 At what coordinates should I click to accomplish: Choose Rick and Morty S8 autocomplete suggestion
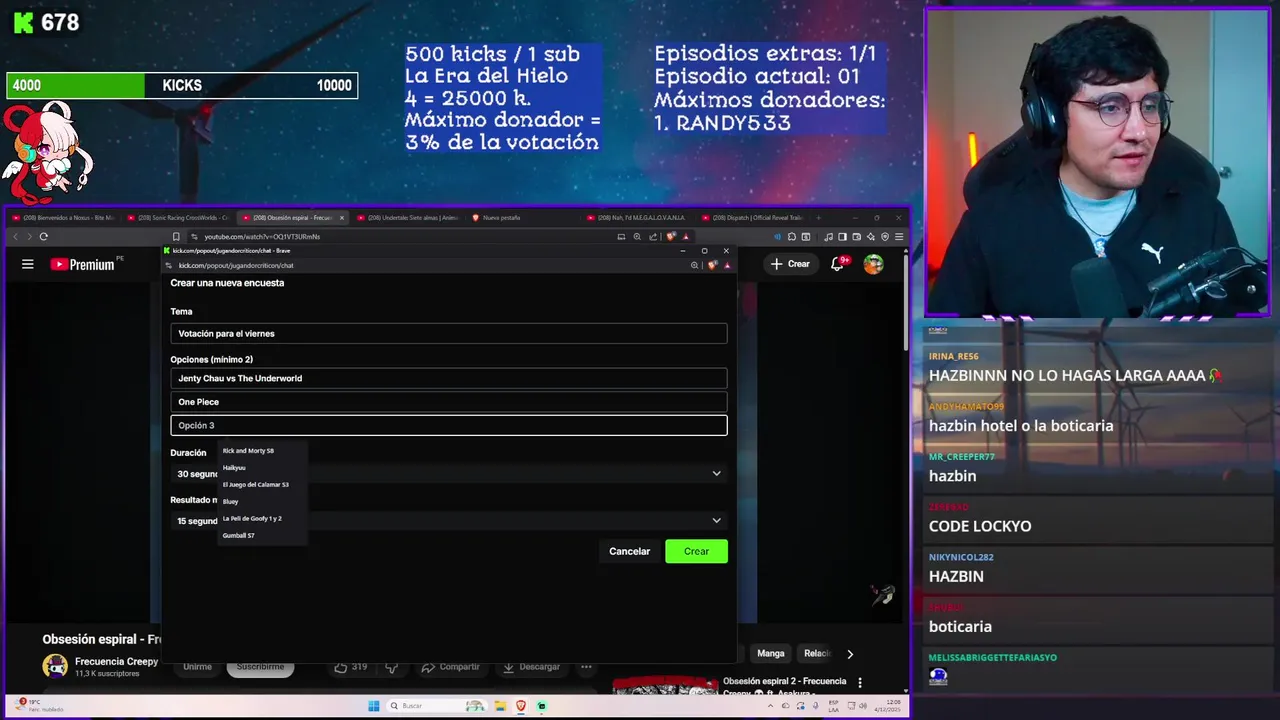262,451
